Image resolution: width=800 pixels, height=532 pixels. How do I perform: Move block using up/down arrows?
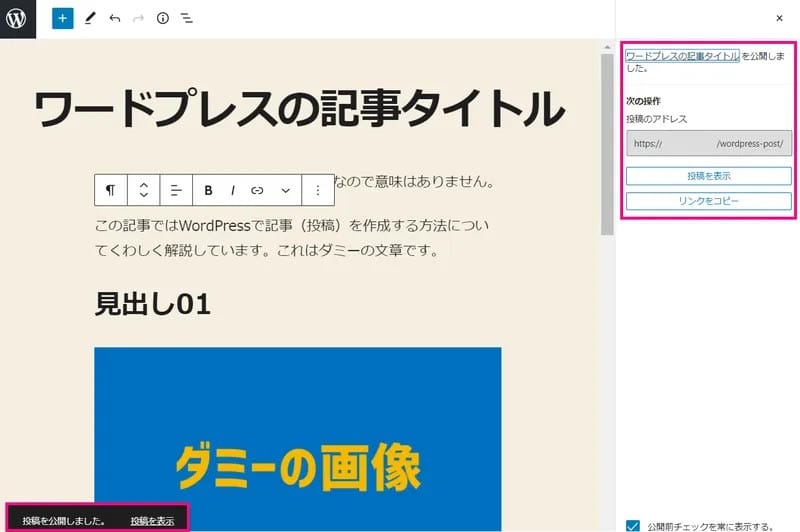coord(143,190)
